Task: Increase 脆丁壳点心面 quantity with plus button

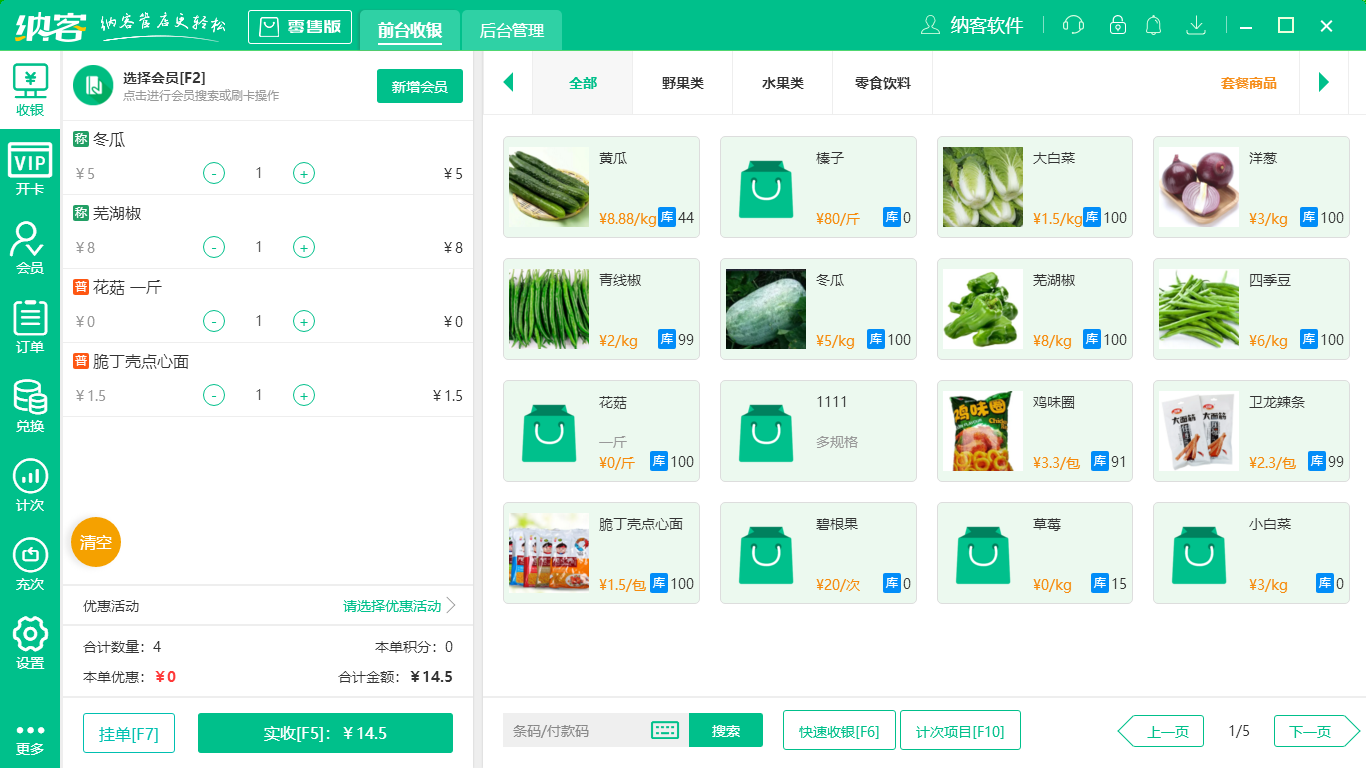Action: point(304,395)
